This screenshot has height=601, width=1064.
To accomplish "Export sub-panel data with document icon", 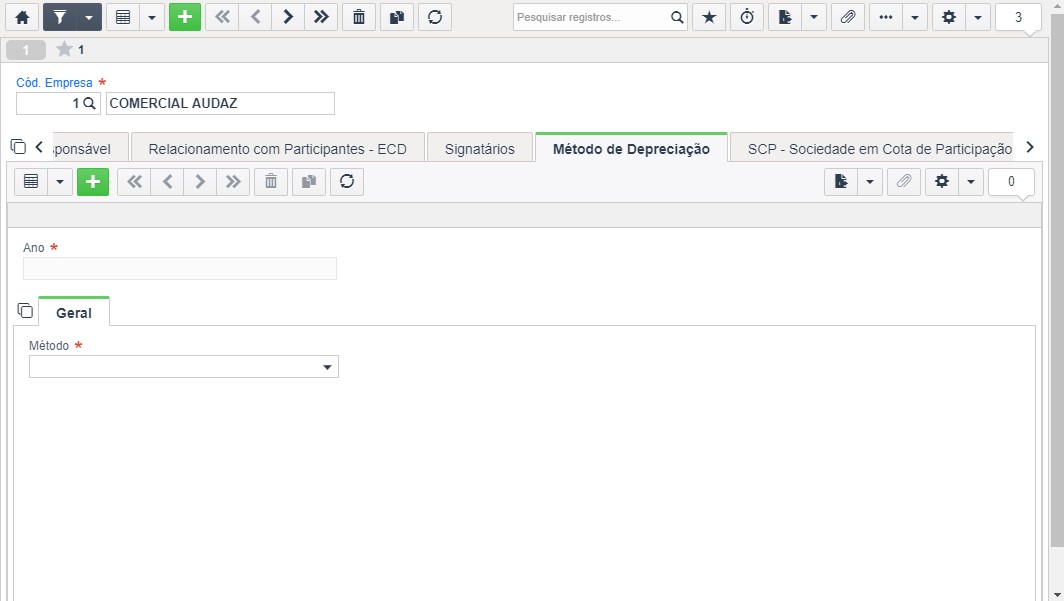I will pos(841,181).
